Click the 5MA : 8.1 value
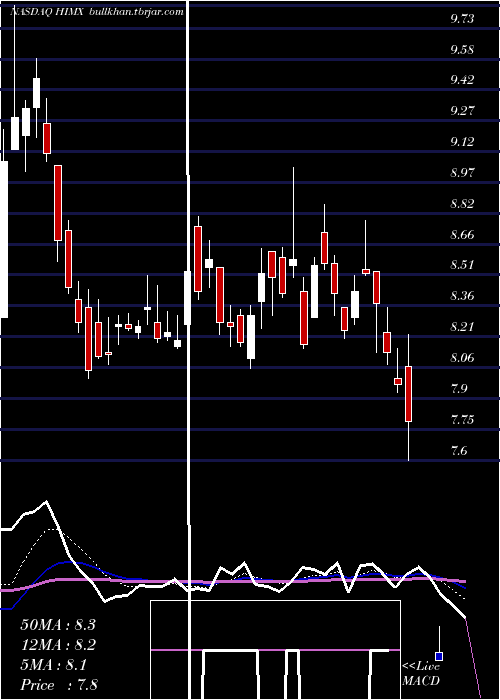The width and height of the screenshot is (500, 700). click(x=54, y=665)
